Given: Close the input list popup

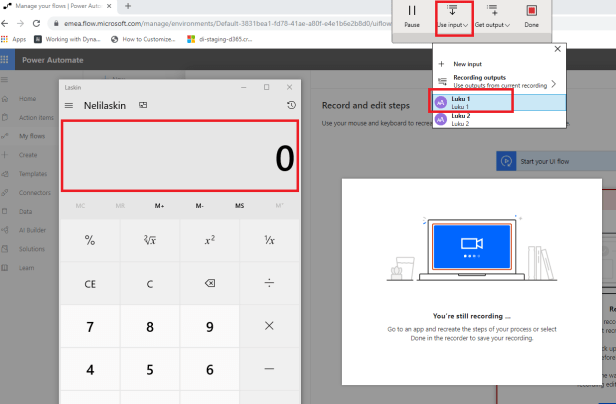Looking at the screenshot, I should (557, 49).
